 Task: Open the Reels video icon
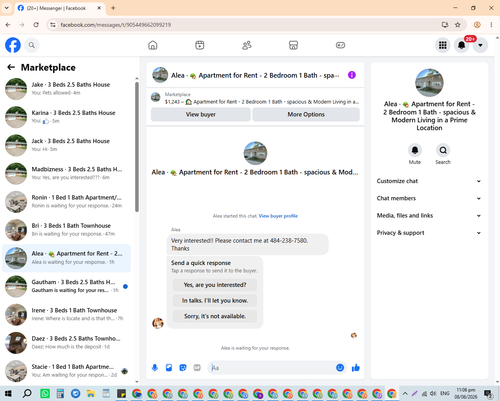pos(200,45)
